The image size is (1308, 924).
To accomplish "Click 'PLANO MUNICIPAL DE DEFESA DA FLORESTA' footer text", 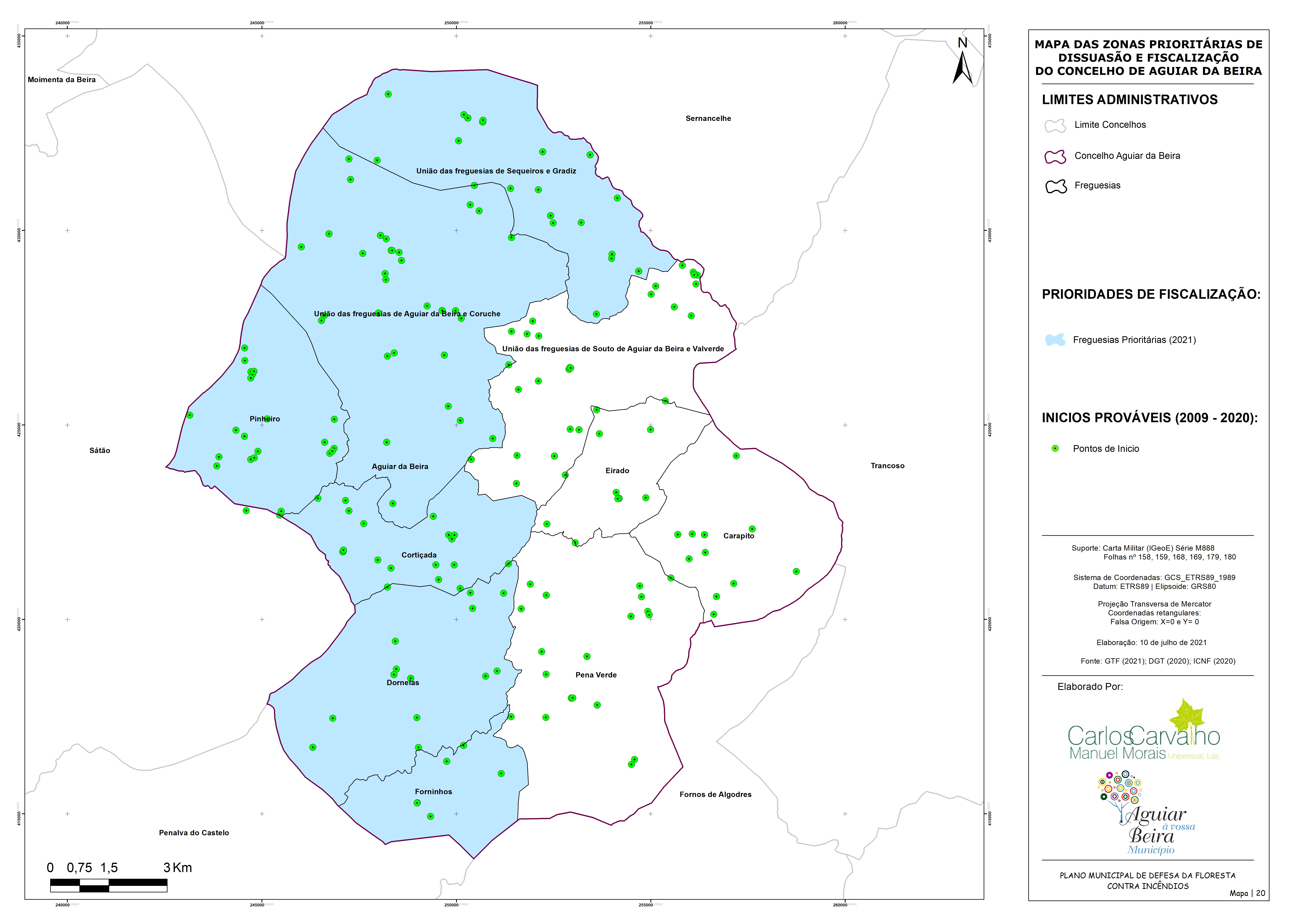I will pyautogui.click(x=1147, y=876).
